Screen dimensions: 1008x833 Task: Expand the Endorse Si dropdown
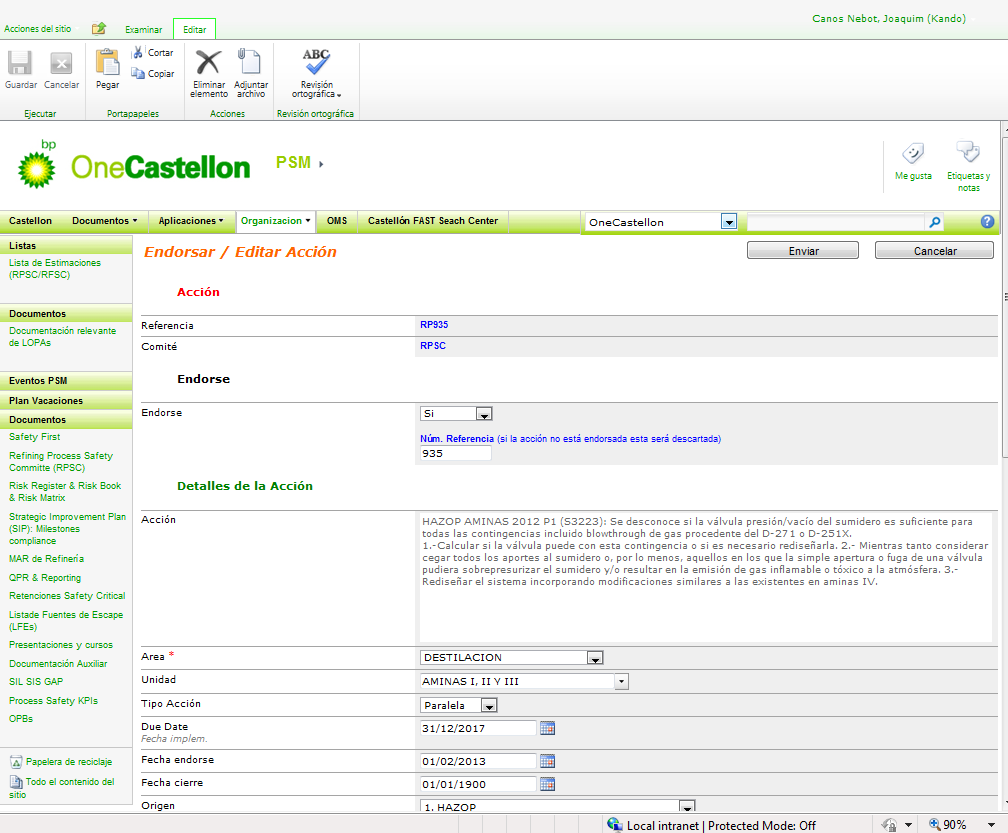pyautogui.click(x=483, y=414)
